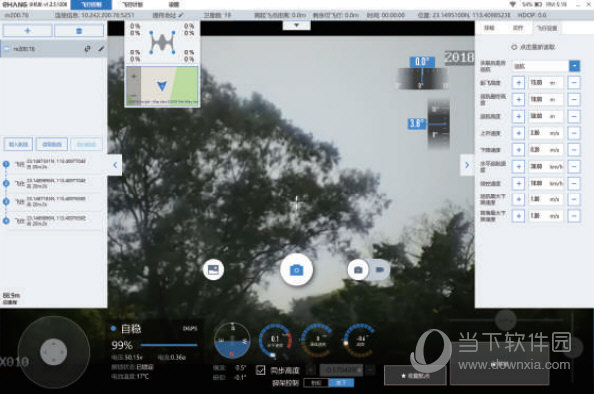Click the trash delete button in left panel
595x394 pixels.
click(79, 31)
